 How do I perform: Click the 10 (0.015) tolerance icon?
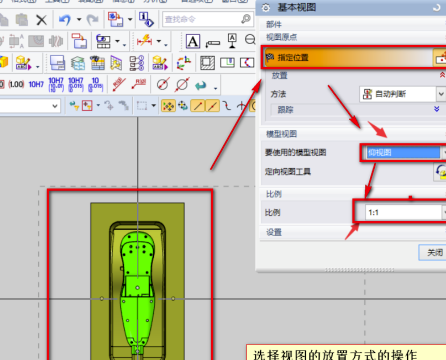pyautogui.click(x=96, y=84)
